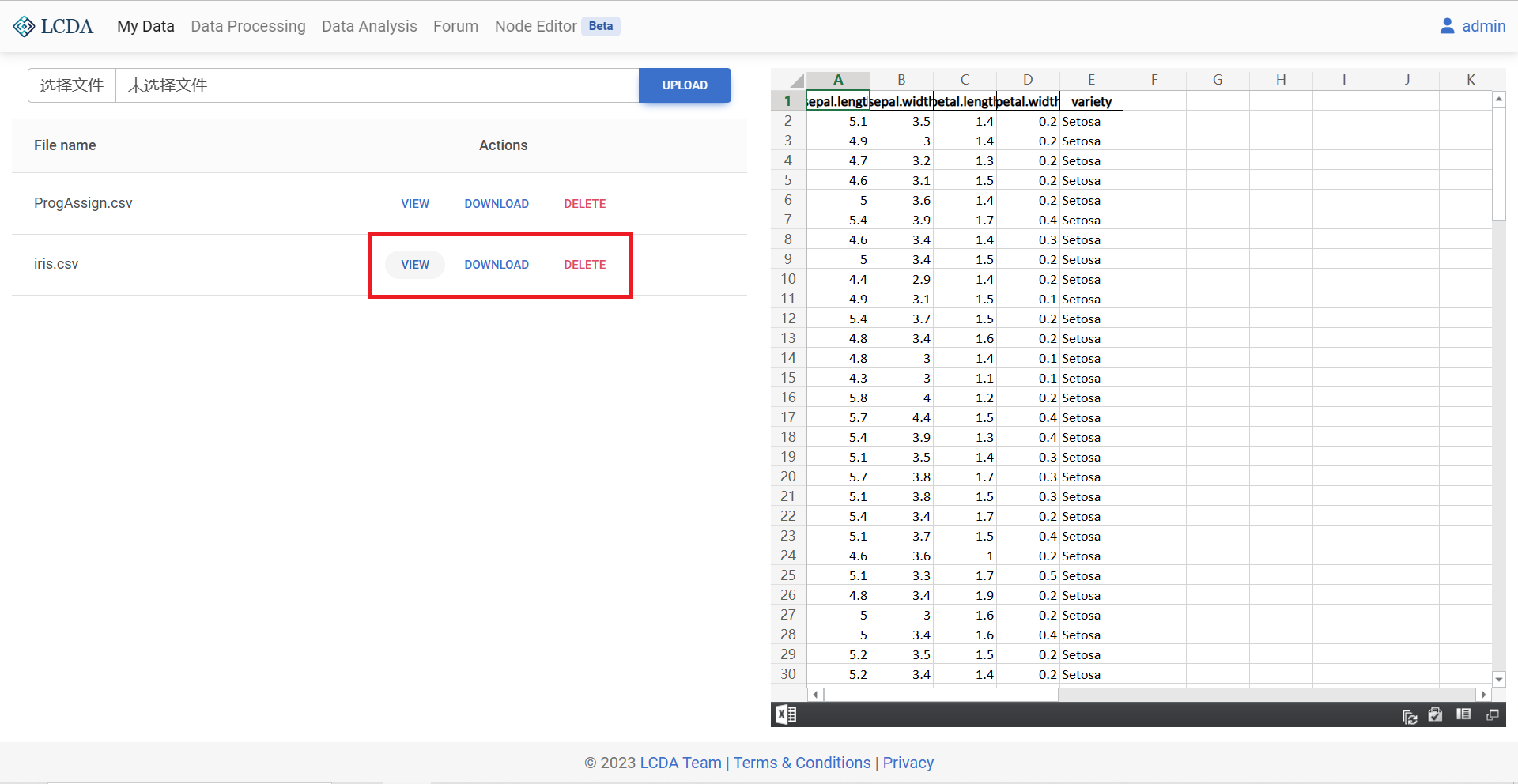This screenshot has height=784, width=1518.
Task: Click the select-all corner of the spreadsheet
Action: (796, 80)
